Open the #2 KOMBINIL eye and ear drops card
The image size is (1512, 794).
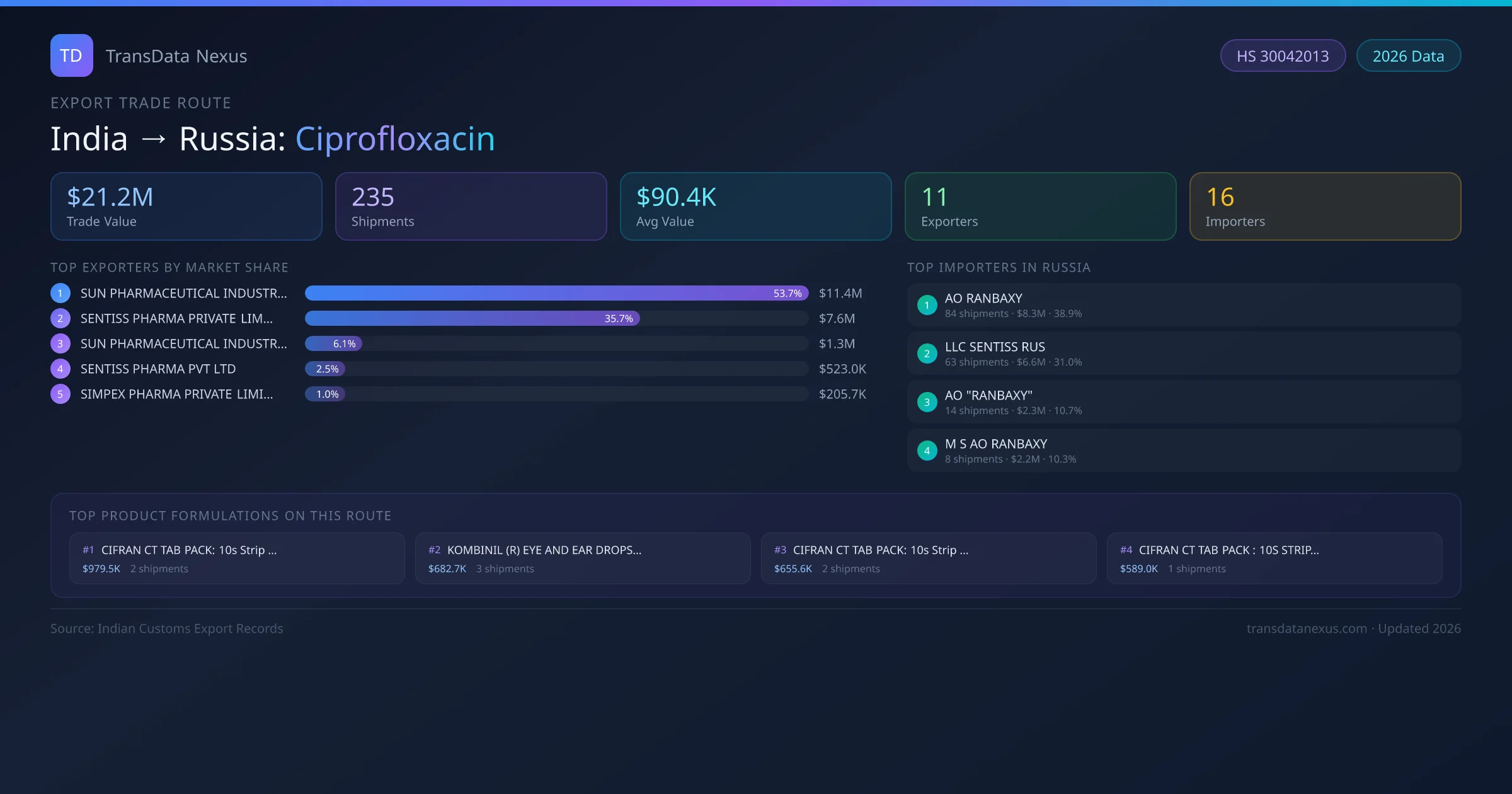click(583, 558)
